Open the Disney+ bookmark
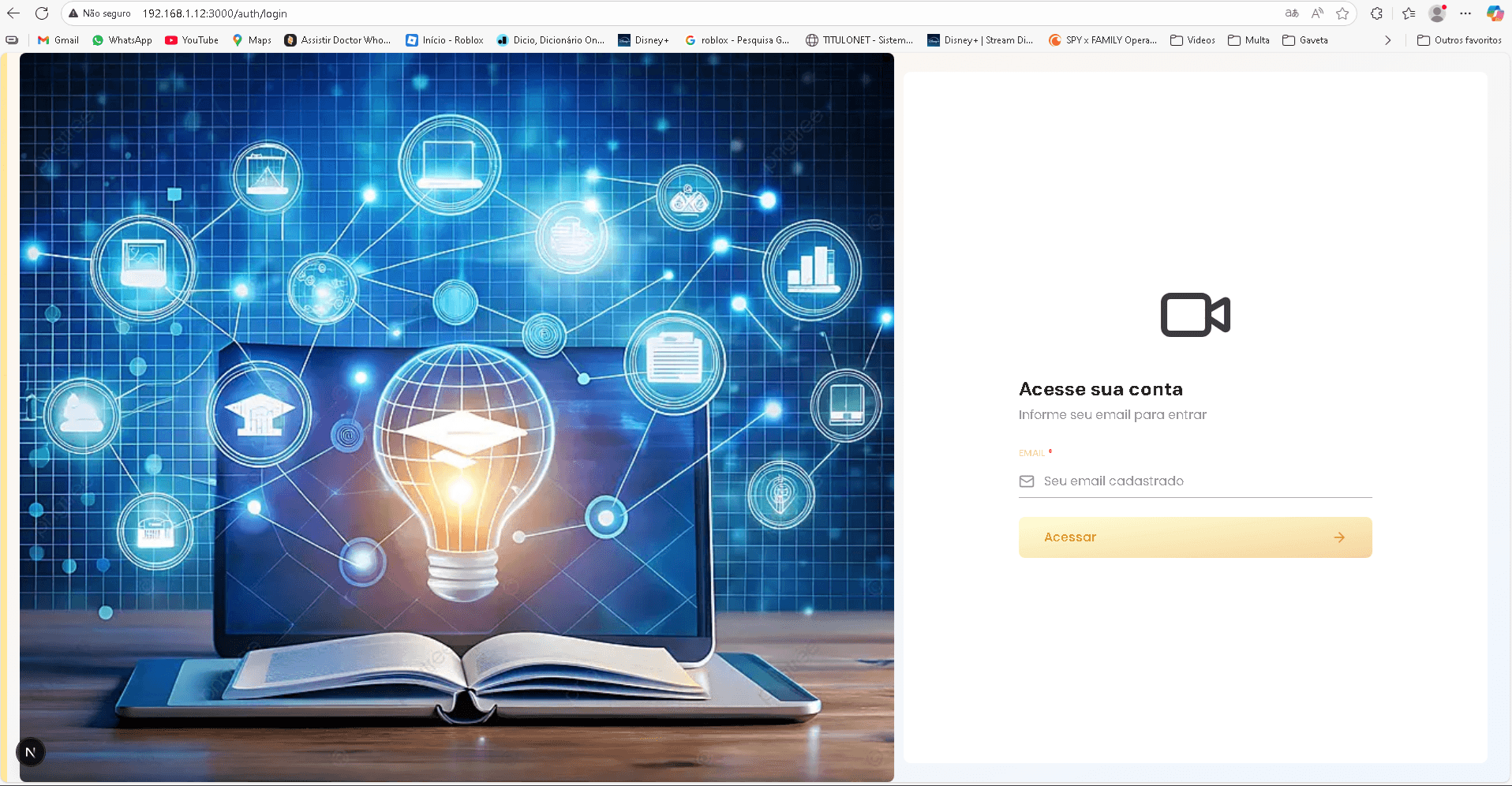 tap(643, 40)
